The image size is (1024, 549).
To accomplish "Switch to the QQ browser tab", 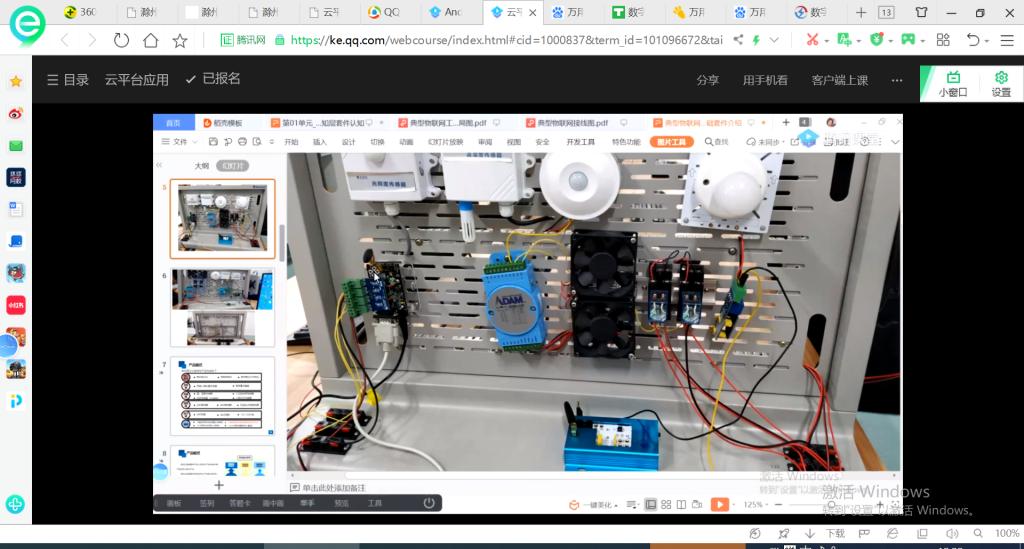I will click(x=383, y=13).
